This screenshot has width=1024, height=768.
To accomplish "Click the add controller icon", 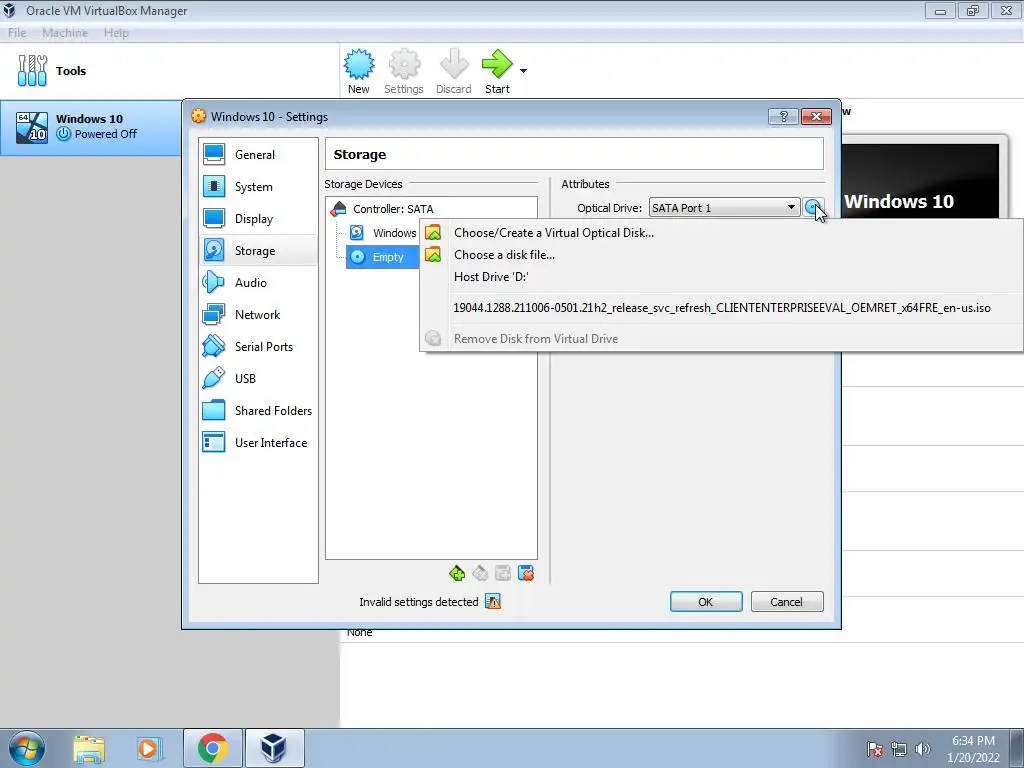I will (457, 573).
